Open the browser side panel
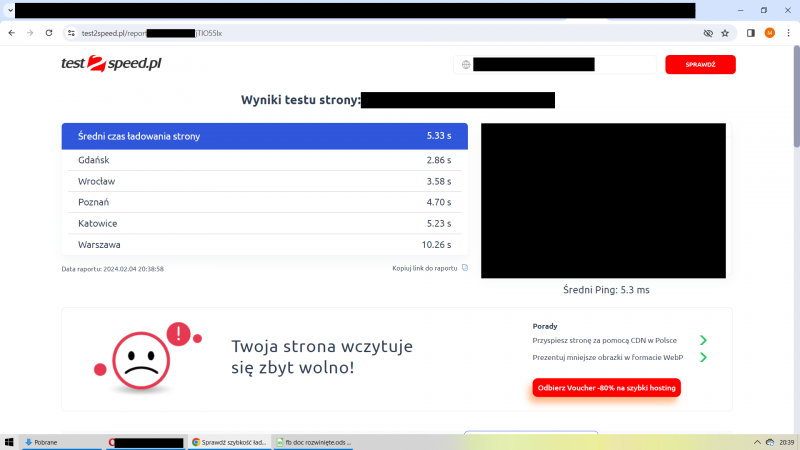The width and height of the screenshot is (800, 450). (751, 33)
